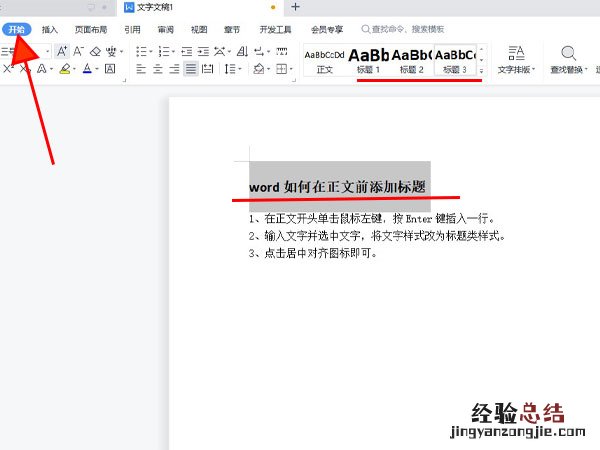
Task: Apply the 标题 2 style
Action: pyautogui.click(x=412, y=60)
